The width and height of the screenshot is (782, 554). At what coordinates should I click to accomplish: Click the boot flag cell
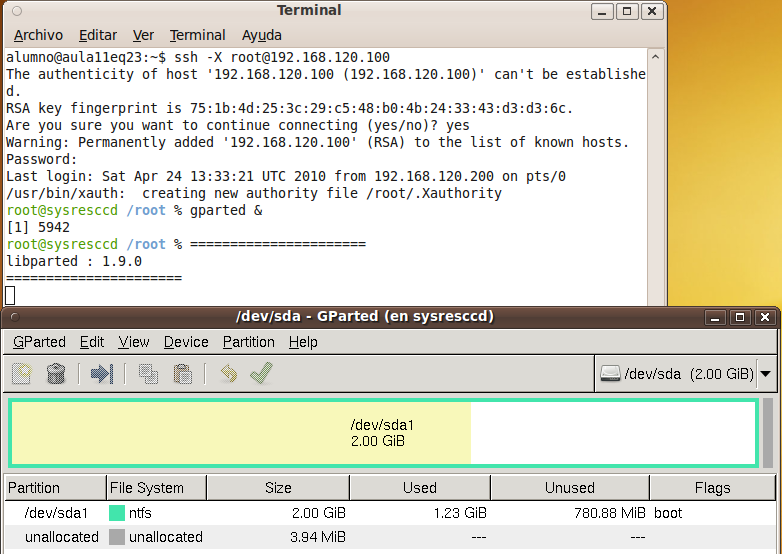pyautogui.click(x=668, y=513)
